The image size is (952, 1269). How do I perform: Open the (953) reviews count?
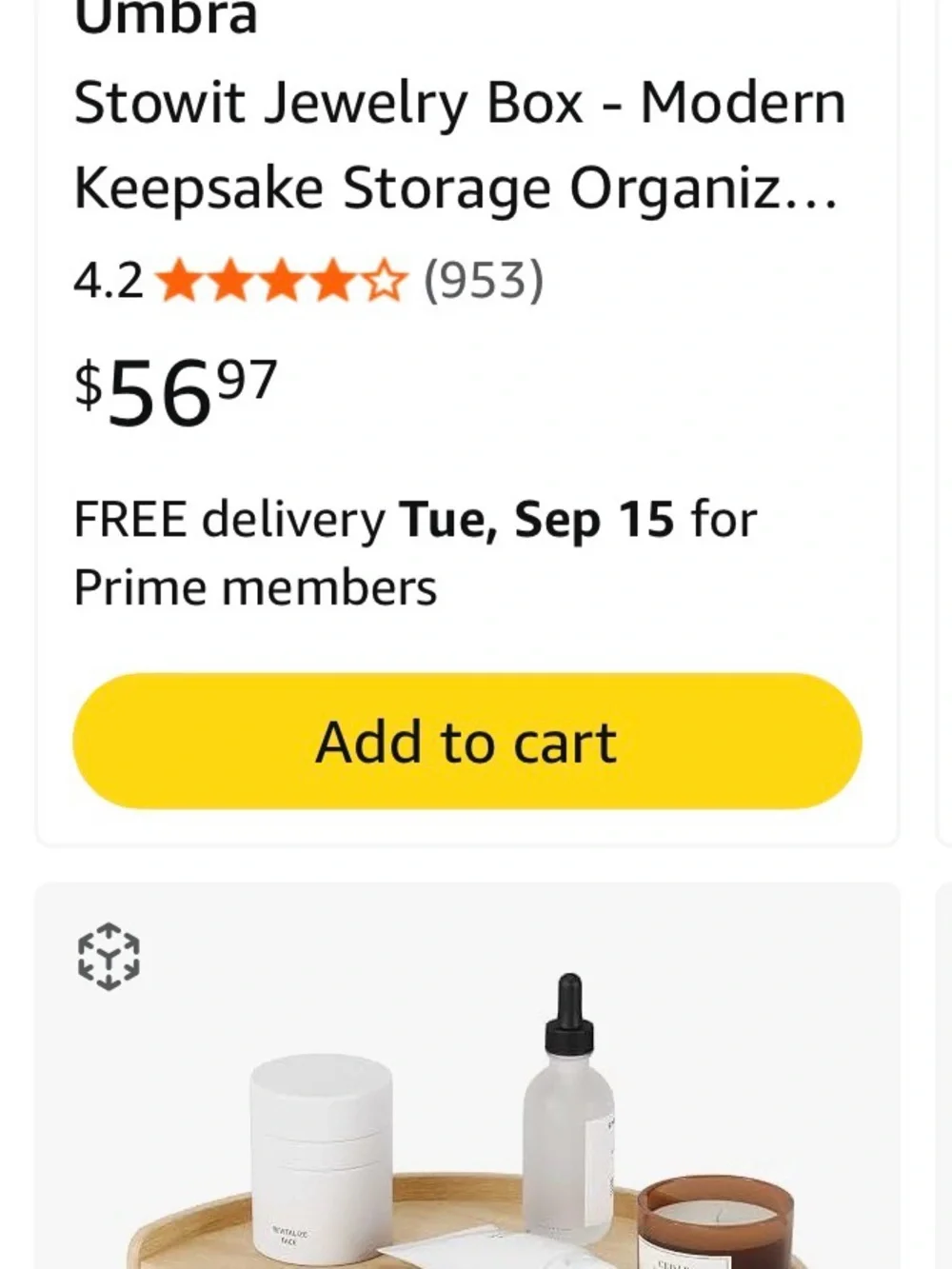click(x=484, y=281)
